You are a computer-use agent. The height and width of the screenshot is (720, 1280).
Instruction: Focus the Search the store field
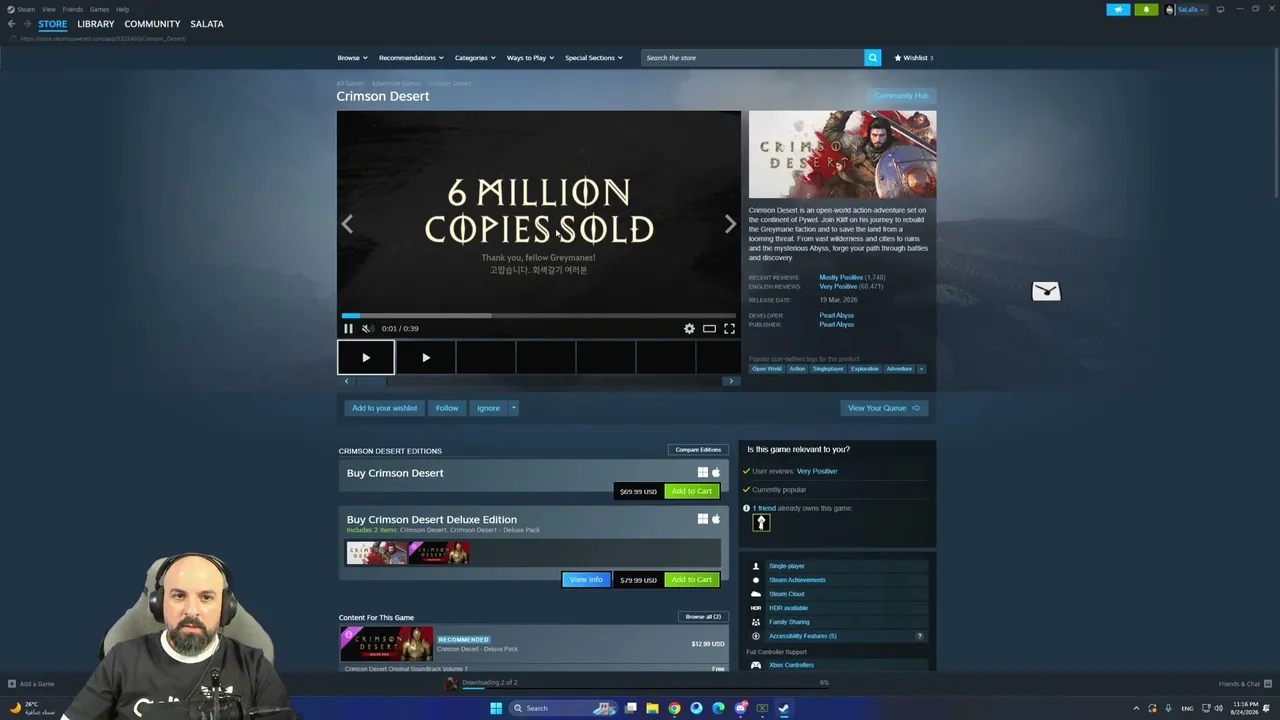point(753,58)
